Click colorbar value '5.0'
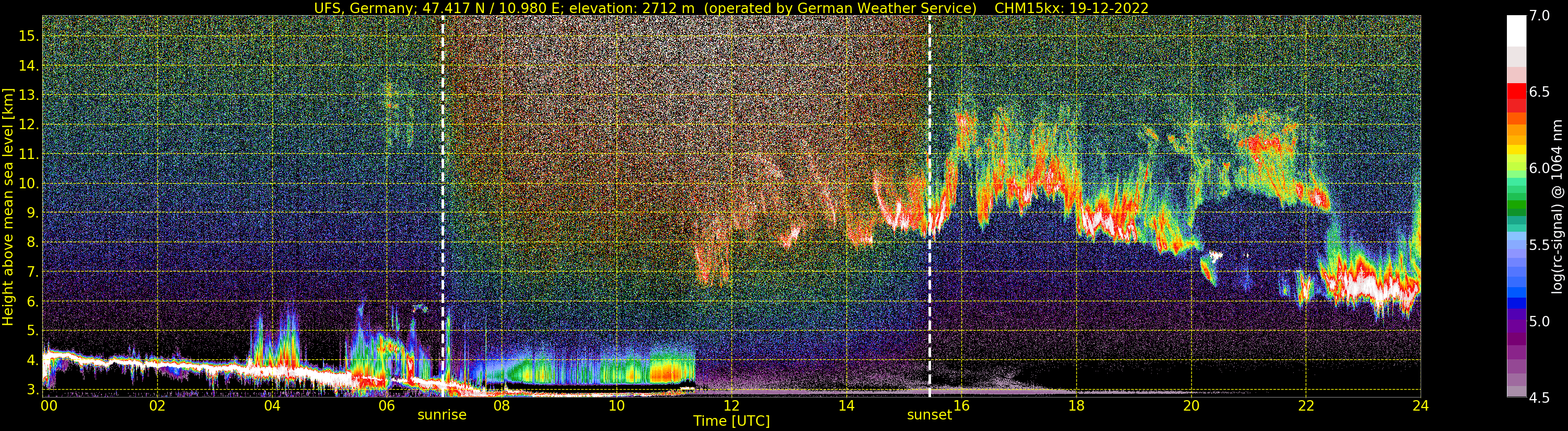The height and width of the screenshot is (431, 1568). [x=1539, y=321]
